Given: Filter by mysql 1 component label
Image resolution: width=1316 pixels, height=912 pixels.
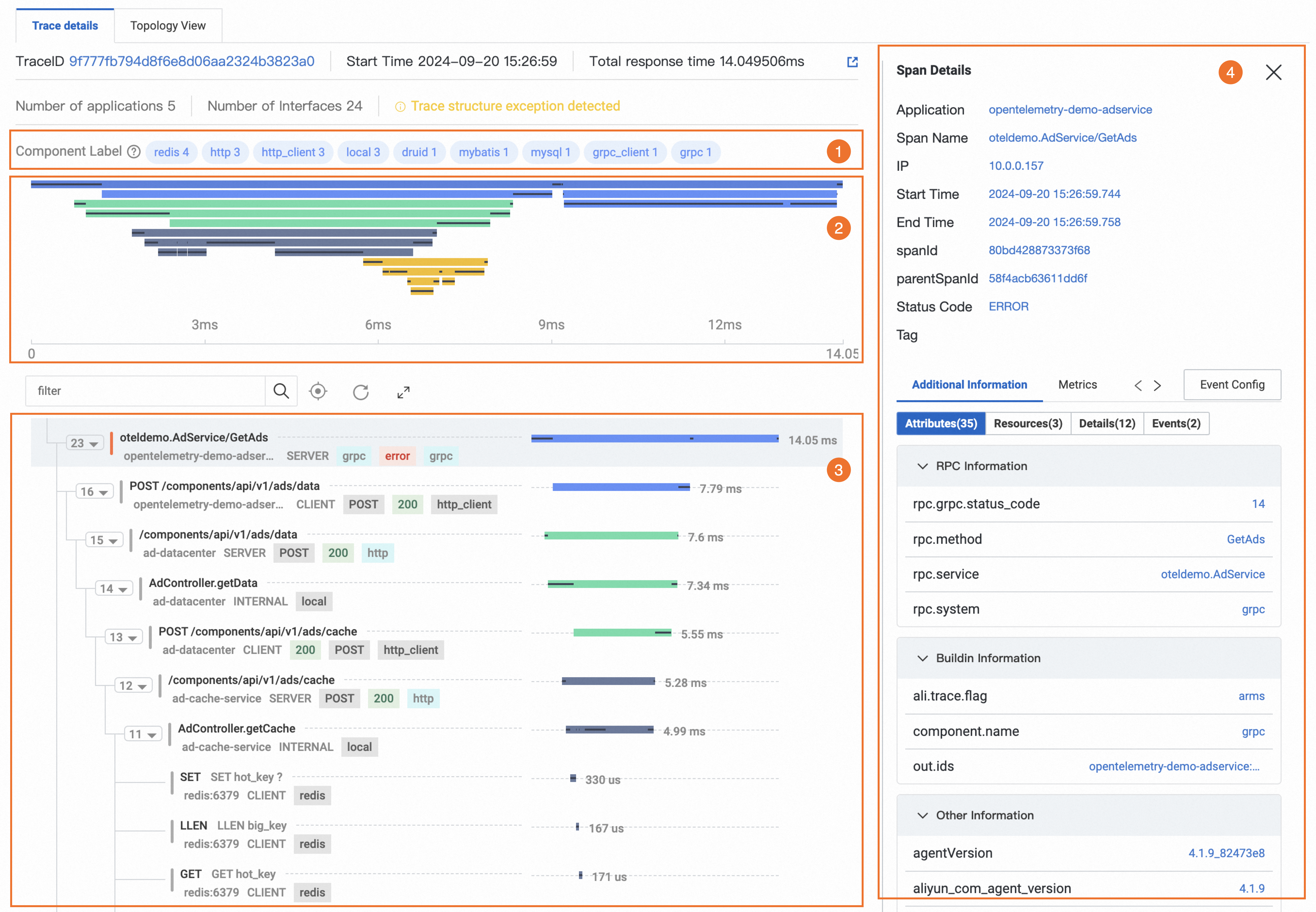Looking at the screenshot, I should (551, 153).
